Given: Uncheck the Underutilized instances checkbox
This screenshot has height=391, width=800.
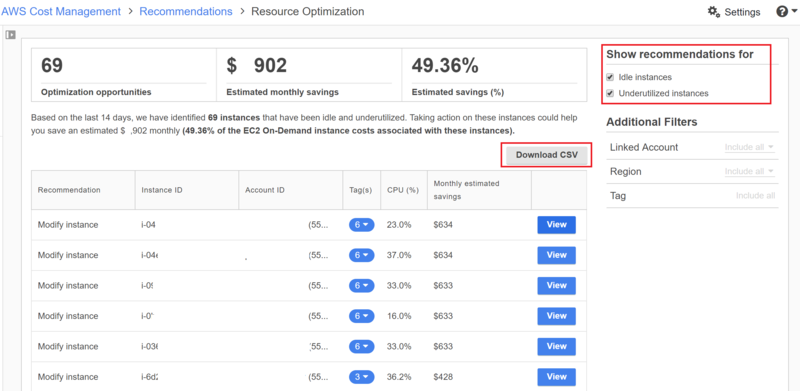Looking at the screenshot, I should pos(610,94).
